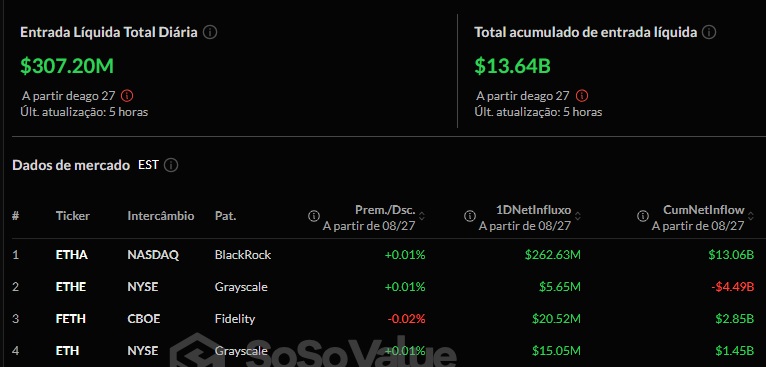Click red warning icon under $307.20M
This screenshot has width=766, height=367.
tap(127, 95)
